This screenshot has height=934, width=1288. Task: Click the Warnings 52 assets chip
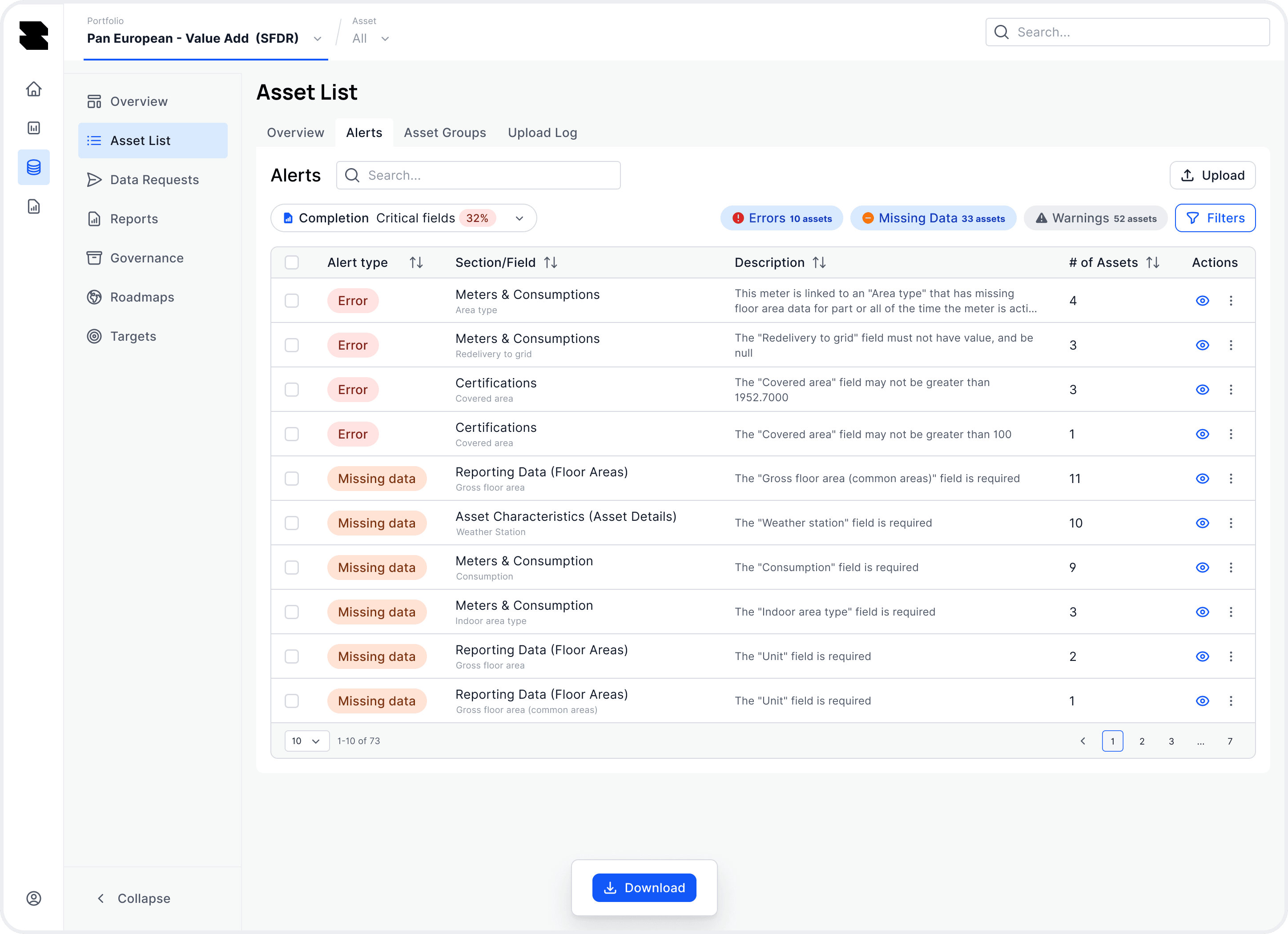(x=1095, y=218)
